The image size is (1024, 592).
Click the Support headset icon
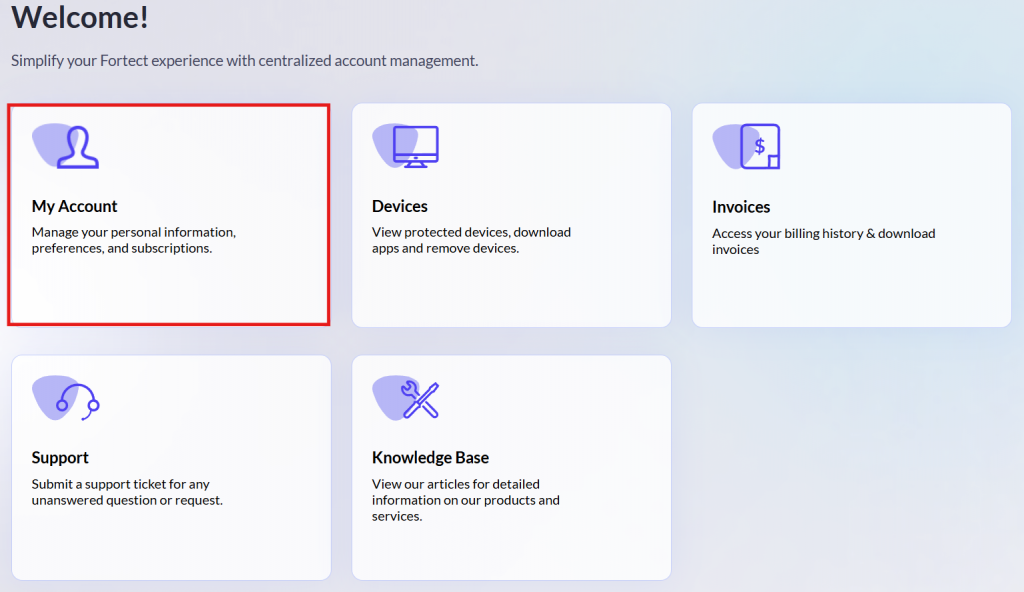65,398
